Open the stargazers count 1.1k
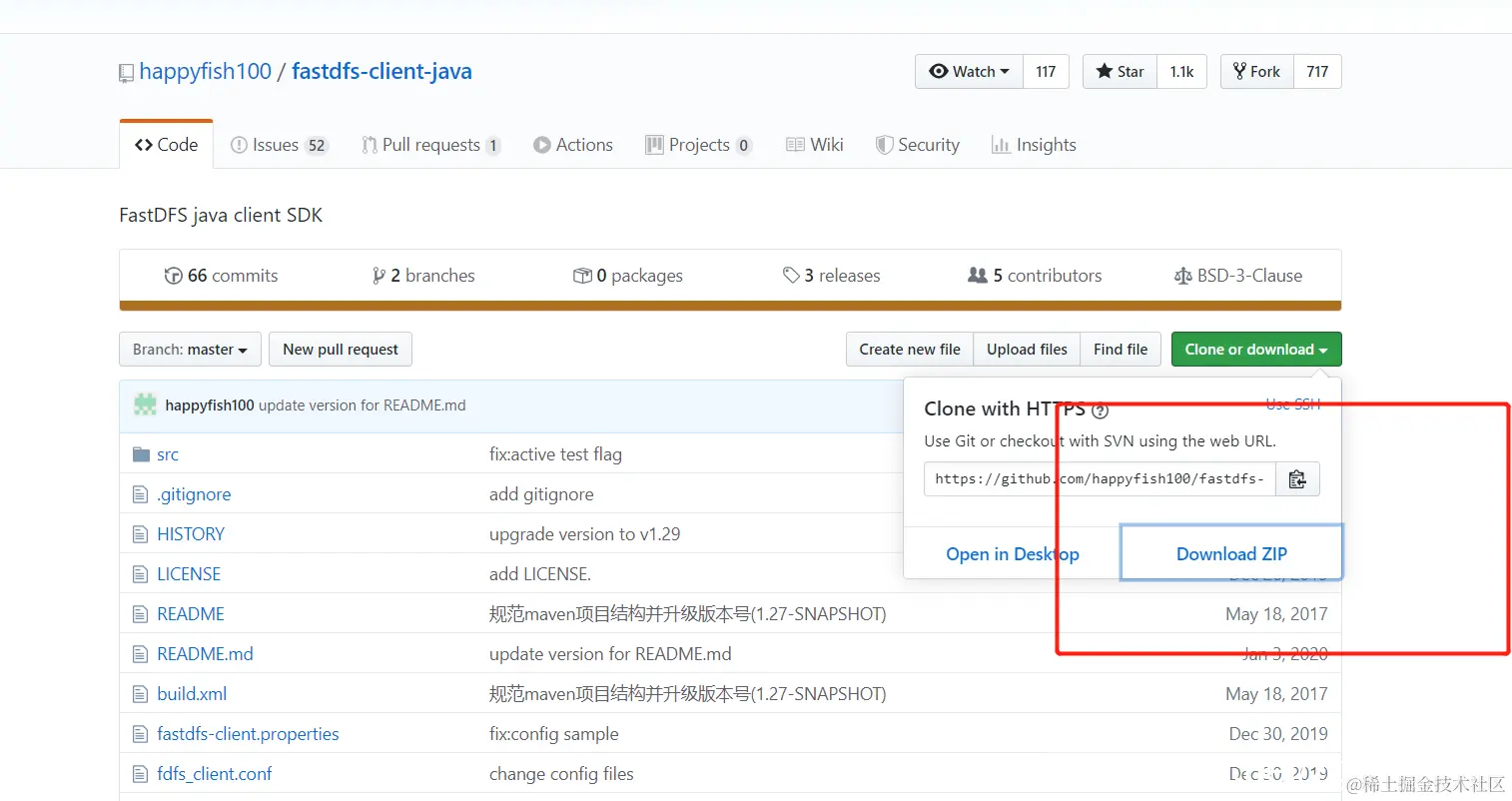Screen dimensions: 1512x801 1182,72
